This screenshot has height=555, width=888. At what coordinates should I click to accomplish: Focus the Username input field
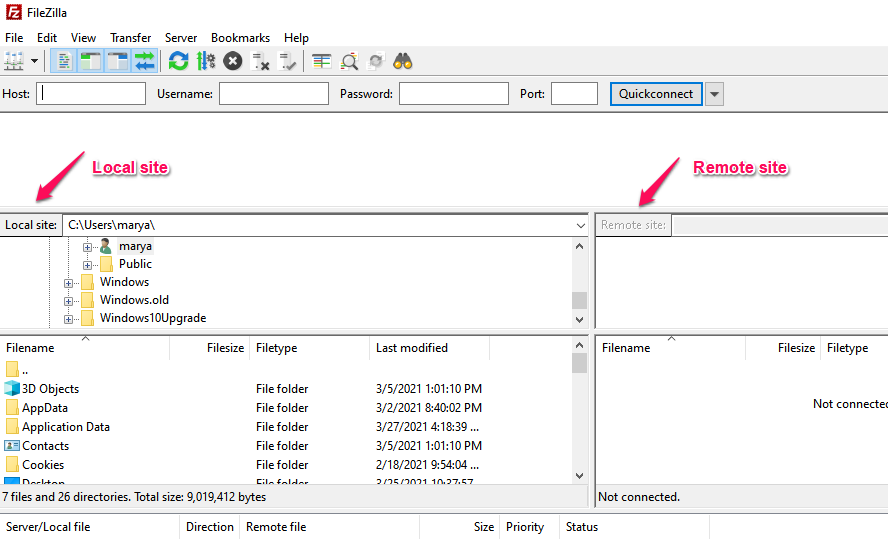(x=274, y=94)
